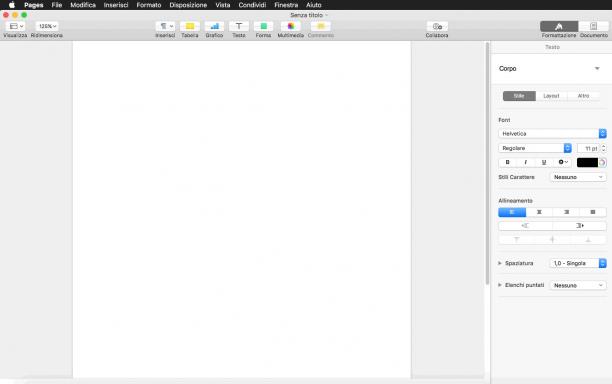Increase the paragraph indent
The height and width of the screenshot is (384, 612).
pyautogui.click(x=580, y=226)
